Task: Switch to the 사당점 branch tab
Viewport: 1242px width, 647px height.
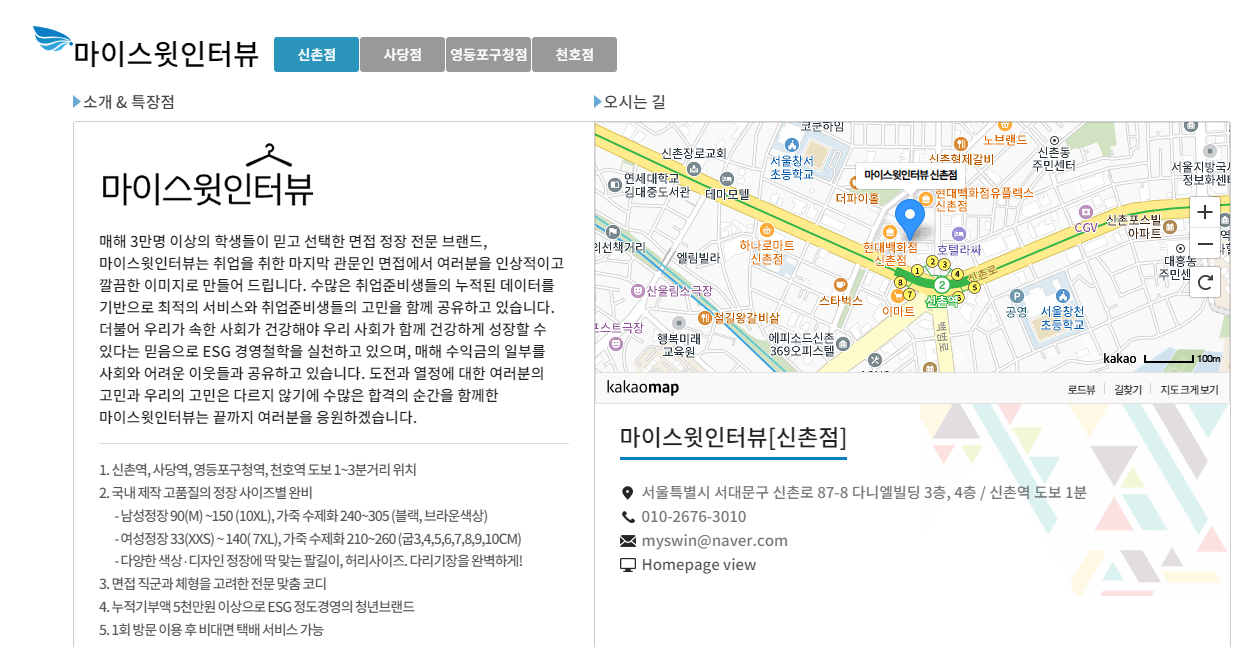Action: (x=402, y=55)
